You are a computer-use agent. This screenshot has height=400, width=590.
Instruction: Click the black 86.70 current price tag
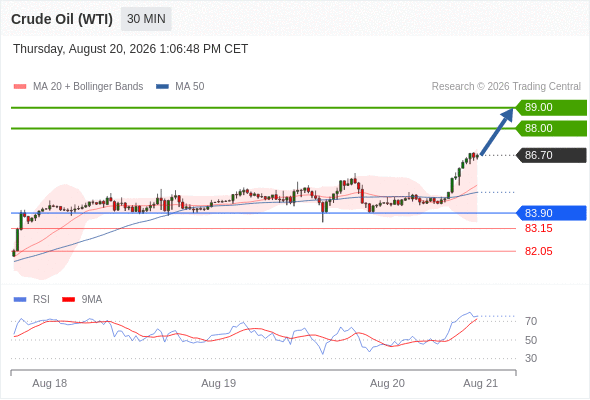coord(550,155)
